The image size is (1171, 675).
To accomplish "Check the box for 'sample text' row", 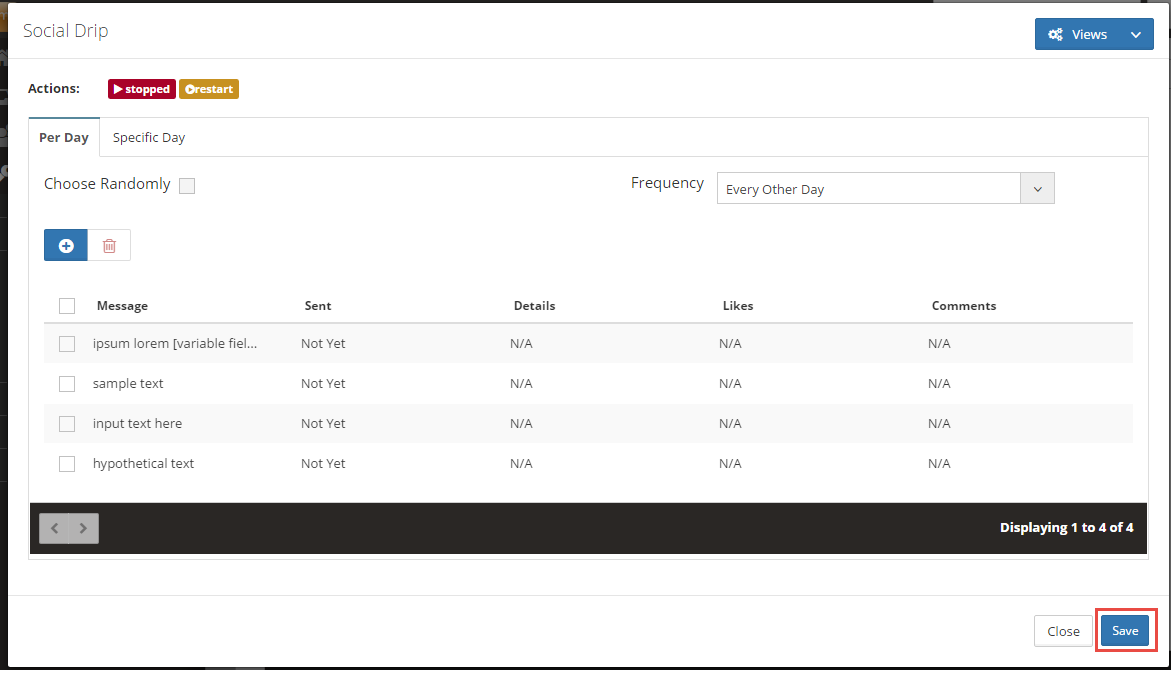I will [x=67, y=384].
